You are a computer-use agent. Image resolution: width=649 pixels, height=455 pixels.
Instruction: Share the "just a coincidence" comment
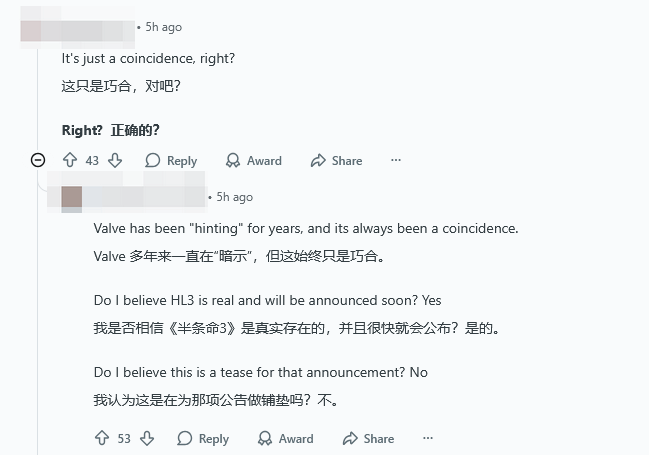click(337, 160)
